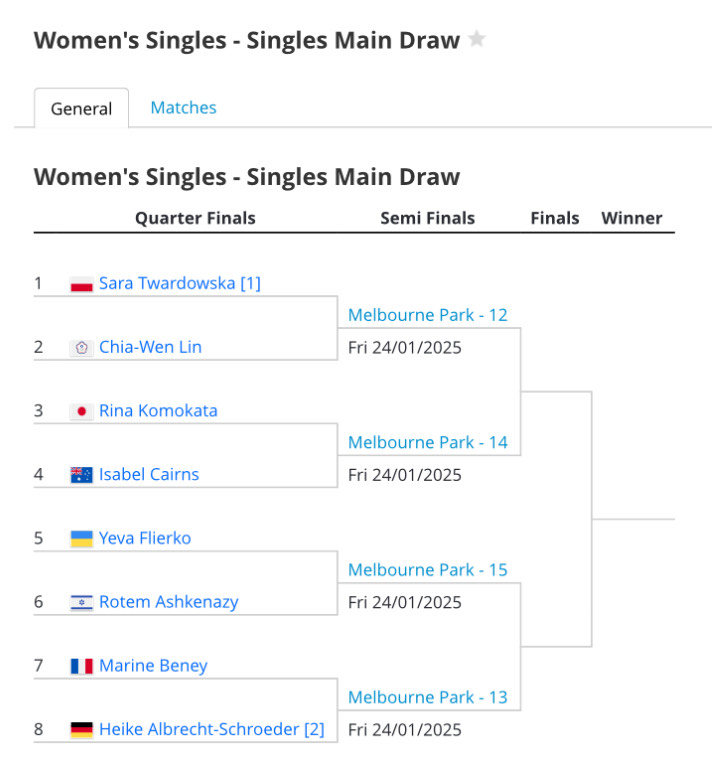Open Isabel Cairns player link
Image resolution: width=712 pixels, height=758 pixels.
(x=149, y=475)
